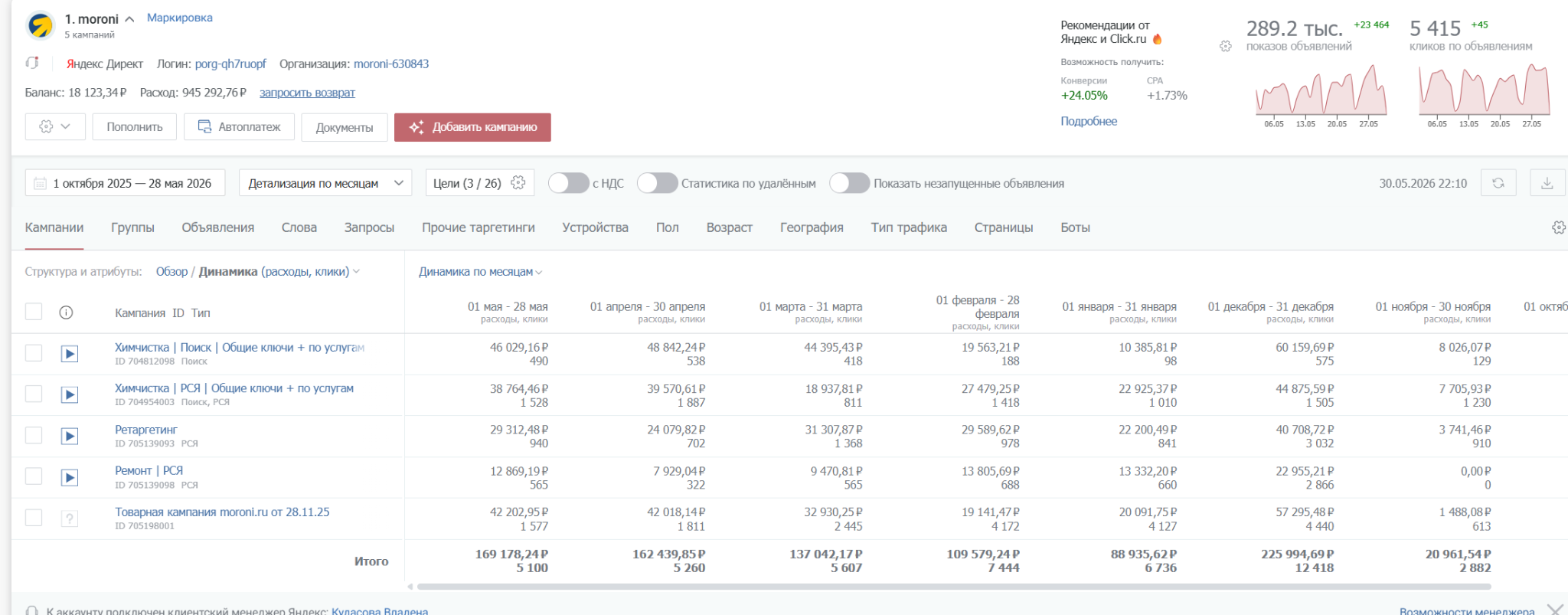Switch to the Объявления tab

pyautogui.click(x=218, y=227)
